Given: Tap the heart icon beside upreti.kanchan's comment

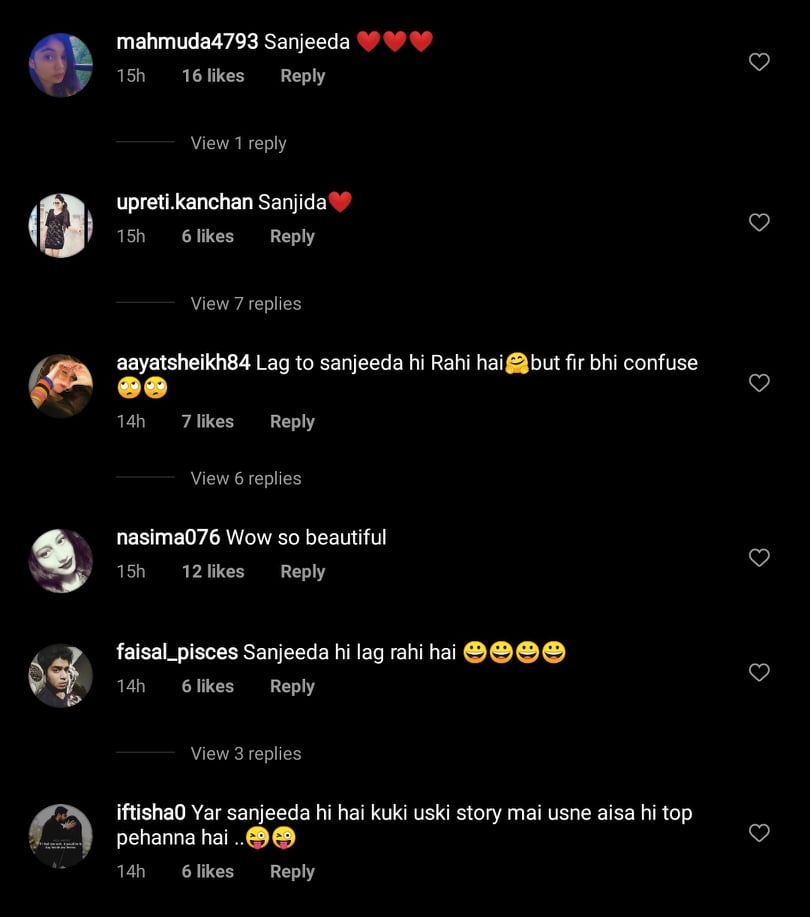Looking at the screenshot, I should point(759,222).
